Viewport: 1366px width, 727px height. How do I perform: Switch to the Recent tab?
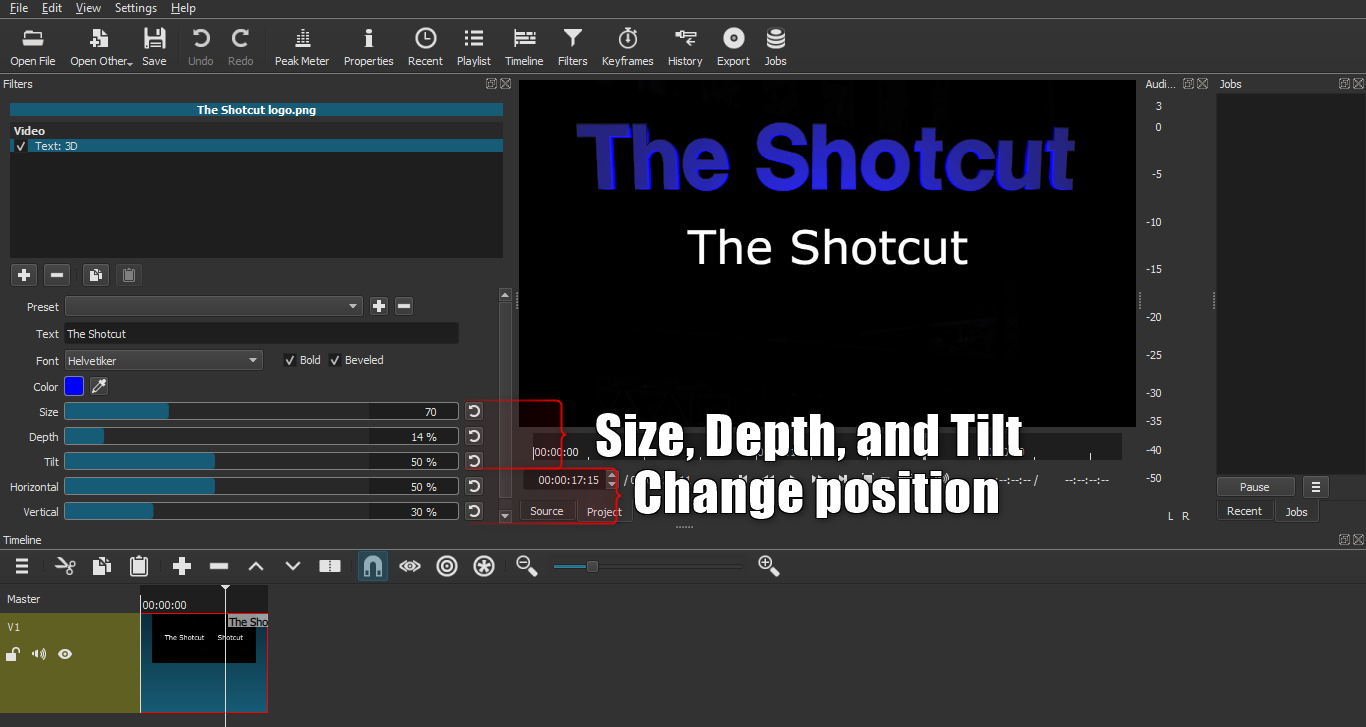(1244, 511)
